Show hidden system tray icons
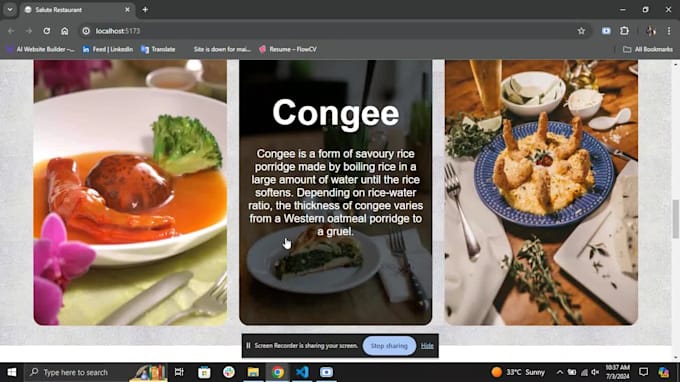680x382 pixels. 560,372
